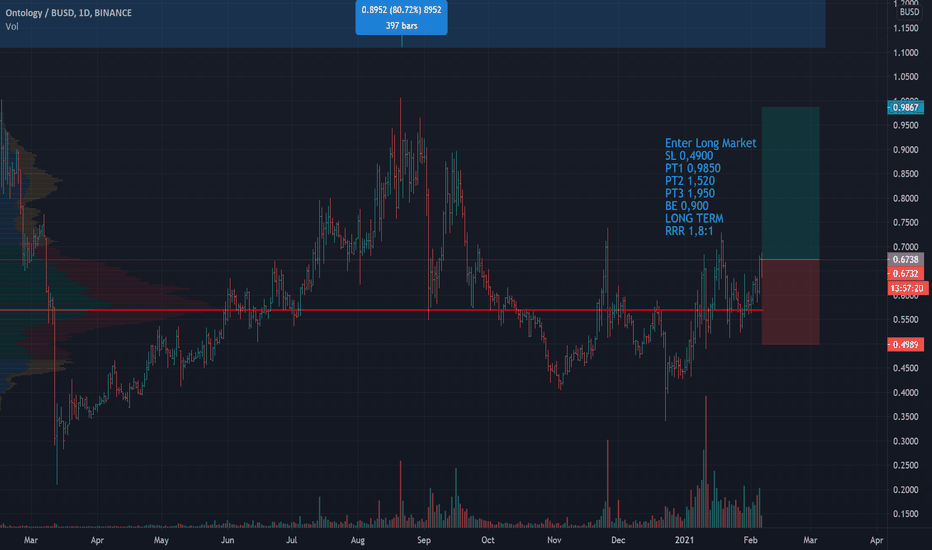Select the green profit zone of long position

pyautogui.click(x=791, y=183)
